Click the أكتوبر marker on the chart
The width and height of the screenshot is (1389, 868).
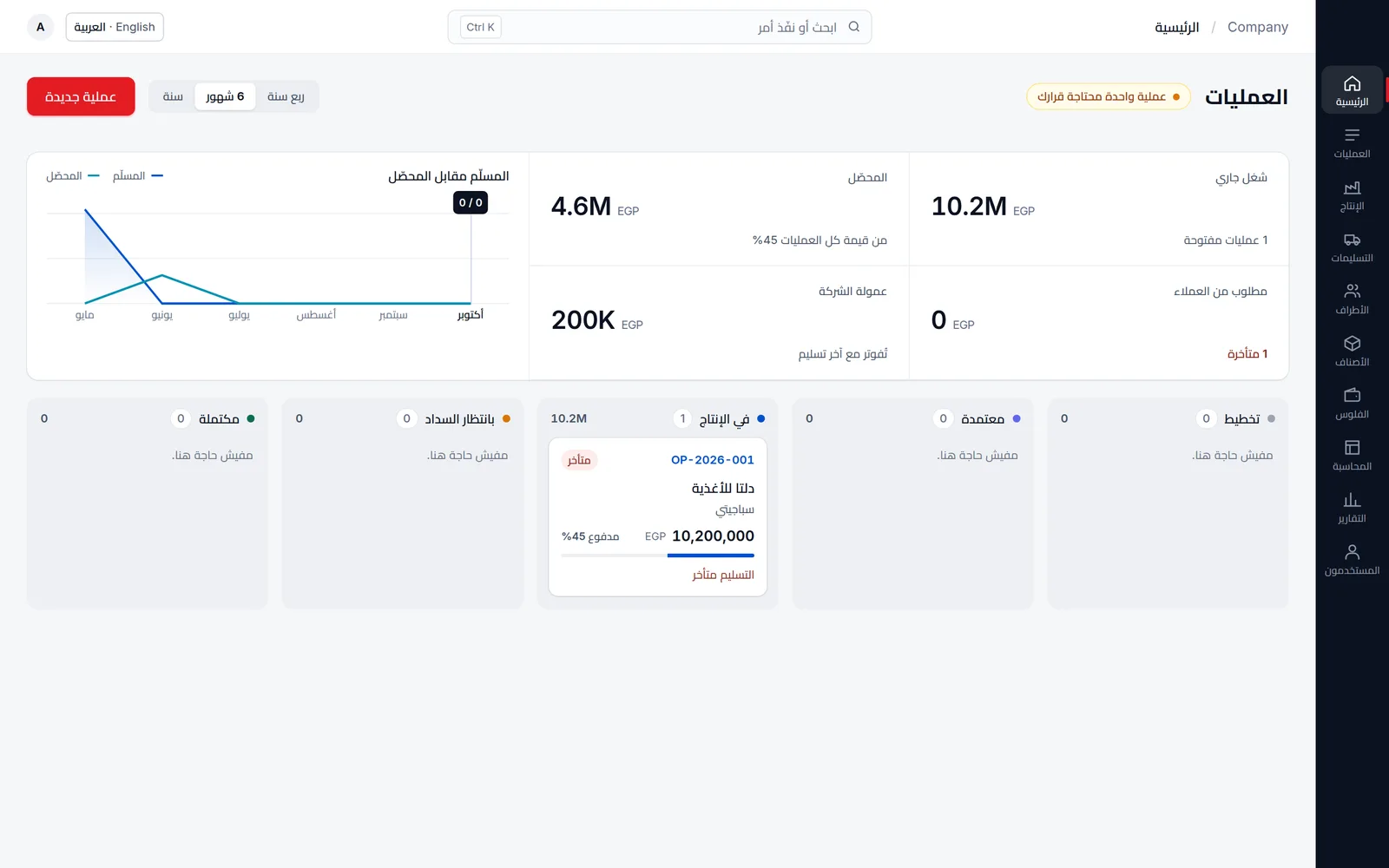pyautogui.click(x=470, y=314)
